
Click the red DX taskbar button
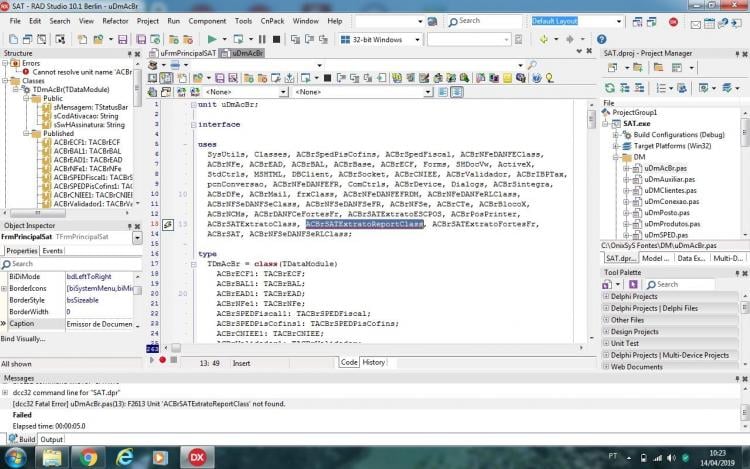197,458
